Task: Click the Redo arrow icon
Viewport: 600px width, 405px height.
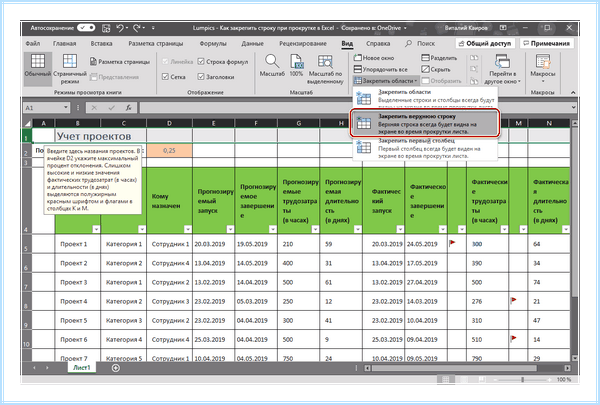Action: tap(137, 28)
